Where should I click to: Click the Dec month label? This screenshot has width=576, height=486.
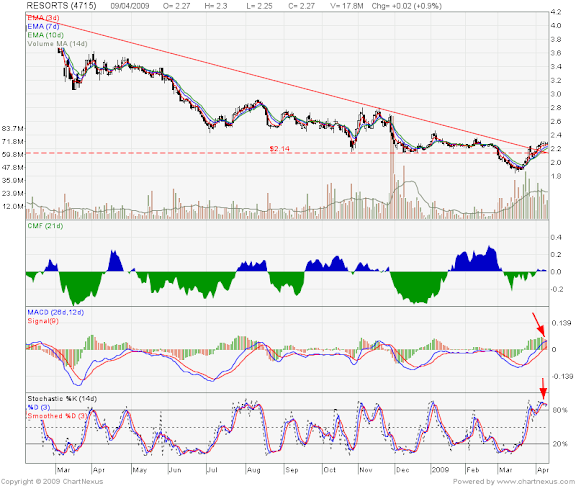tap(403, 470)
